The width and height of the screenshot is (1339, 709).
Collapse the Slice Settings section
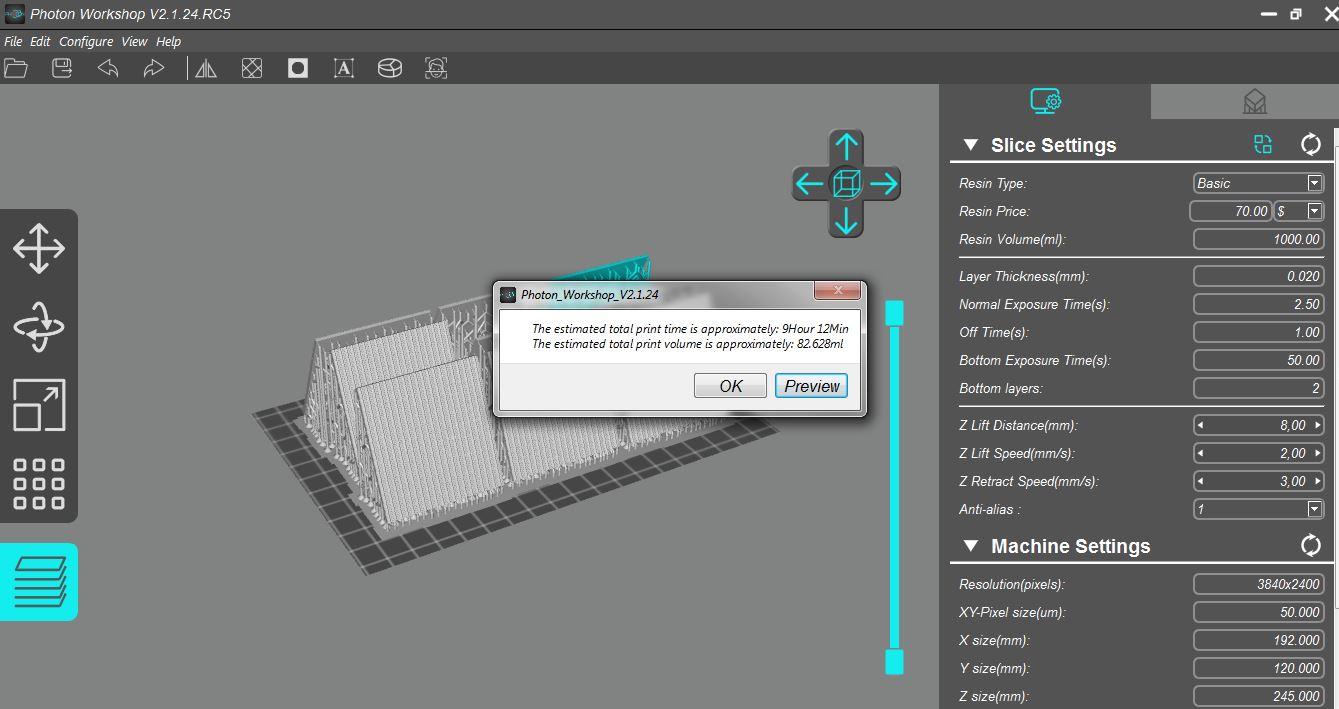[970, 145]
